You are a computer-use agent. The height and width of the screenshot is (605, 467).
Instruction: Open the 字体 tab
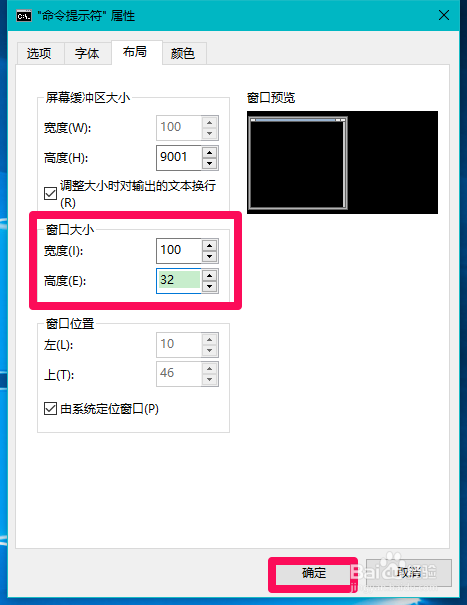(x=87, y=53)
